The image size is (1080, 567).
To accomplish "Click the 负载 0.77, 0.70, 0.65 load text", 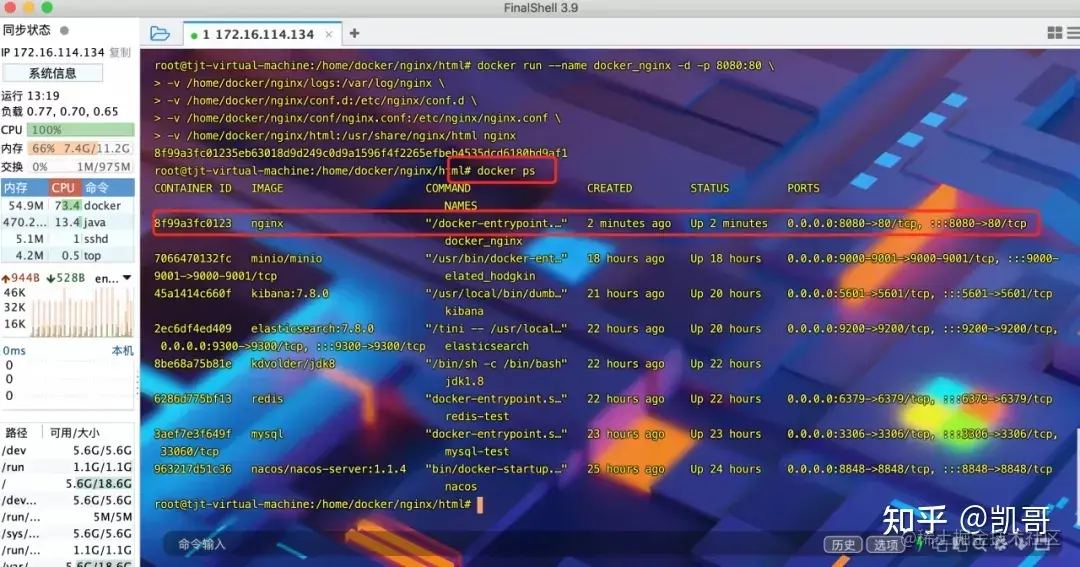I will pos(60,112).
